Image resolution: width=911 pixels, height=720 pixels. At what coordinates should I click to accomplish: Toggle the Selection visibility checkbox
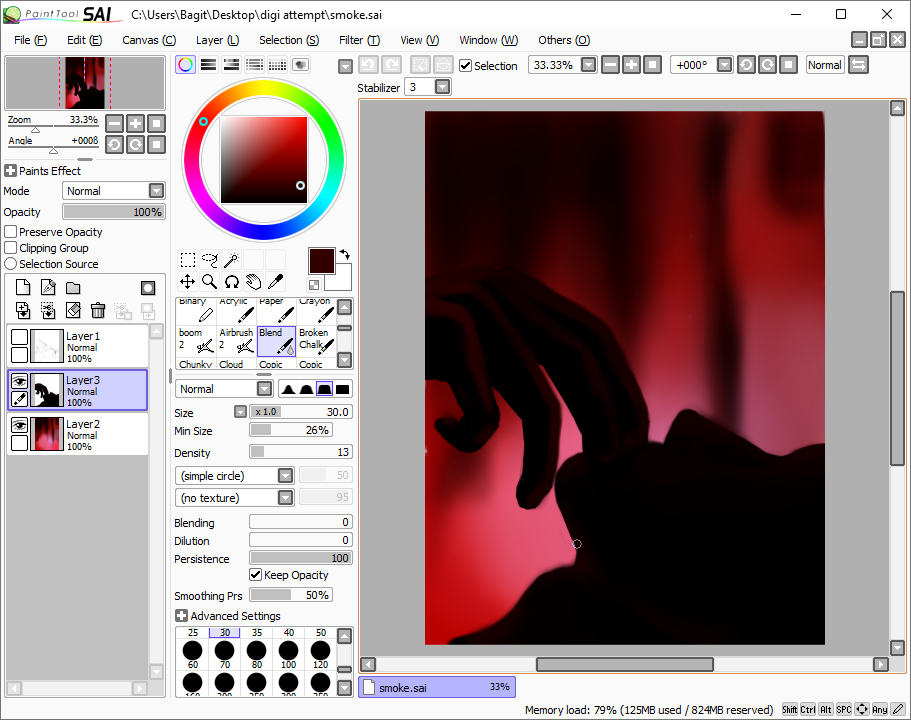coord(465,66)
